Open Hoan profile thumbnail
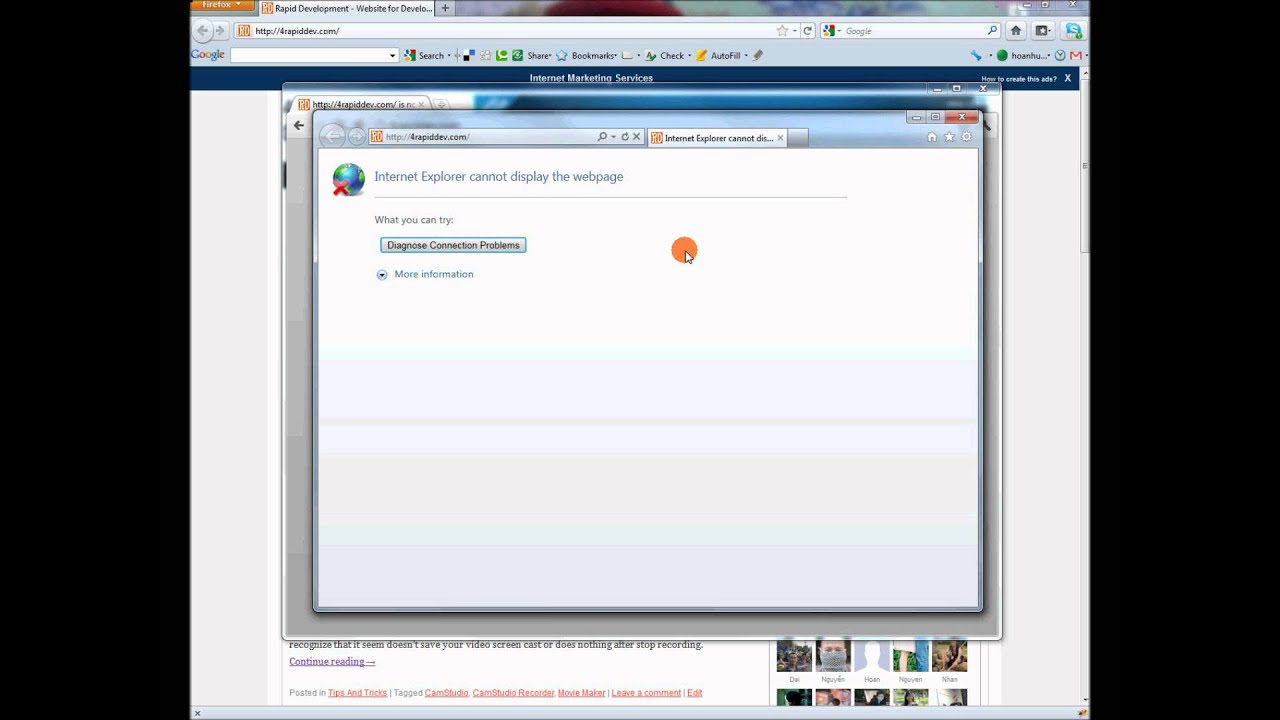This screenshot has height=720, width=1280. [871, 657]
